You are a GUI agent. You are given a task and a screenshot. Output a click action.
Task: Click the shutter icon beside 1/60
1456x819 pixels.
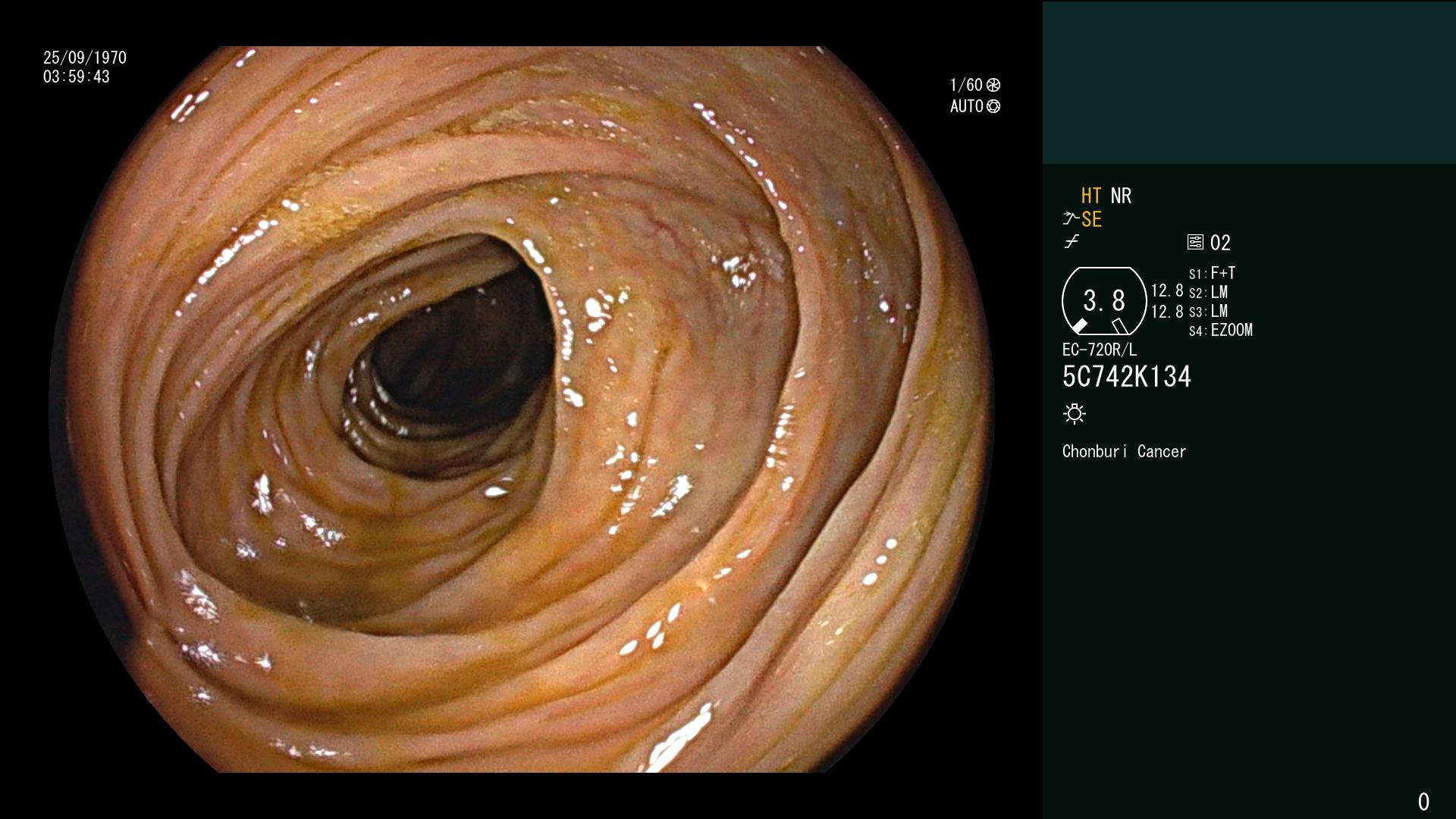tap(993, 85)
